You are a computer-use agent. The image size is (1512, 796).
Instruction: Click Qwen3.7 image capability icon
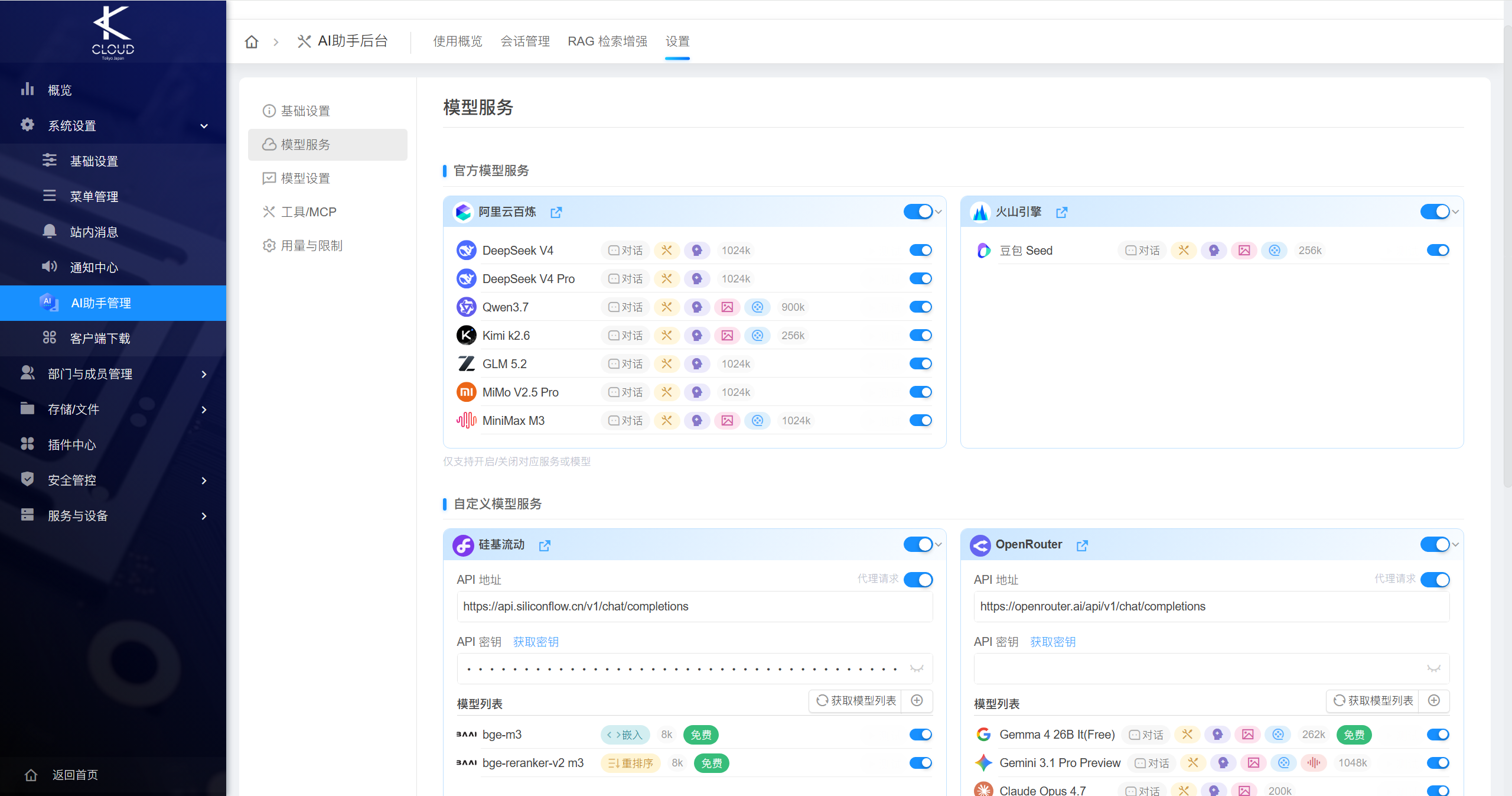pyautogui.click(x=727, y=307)
